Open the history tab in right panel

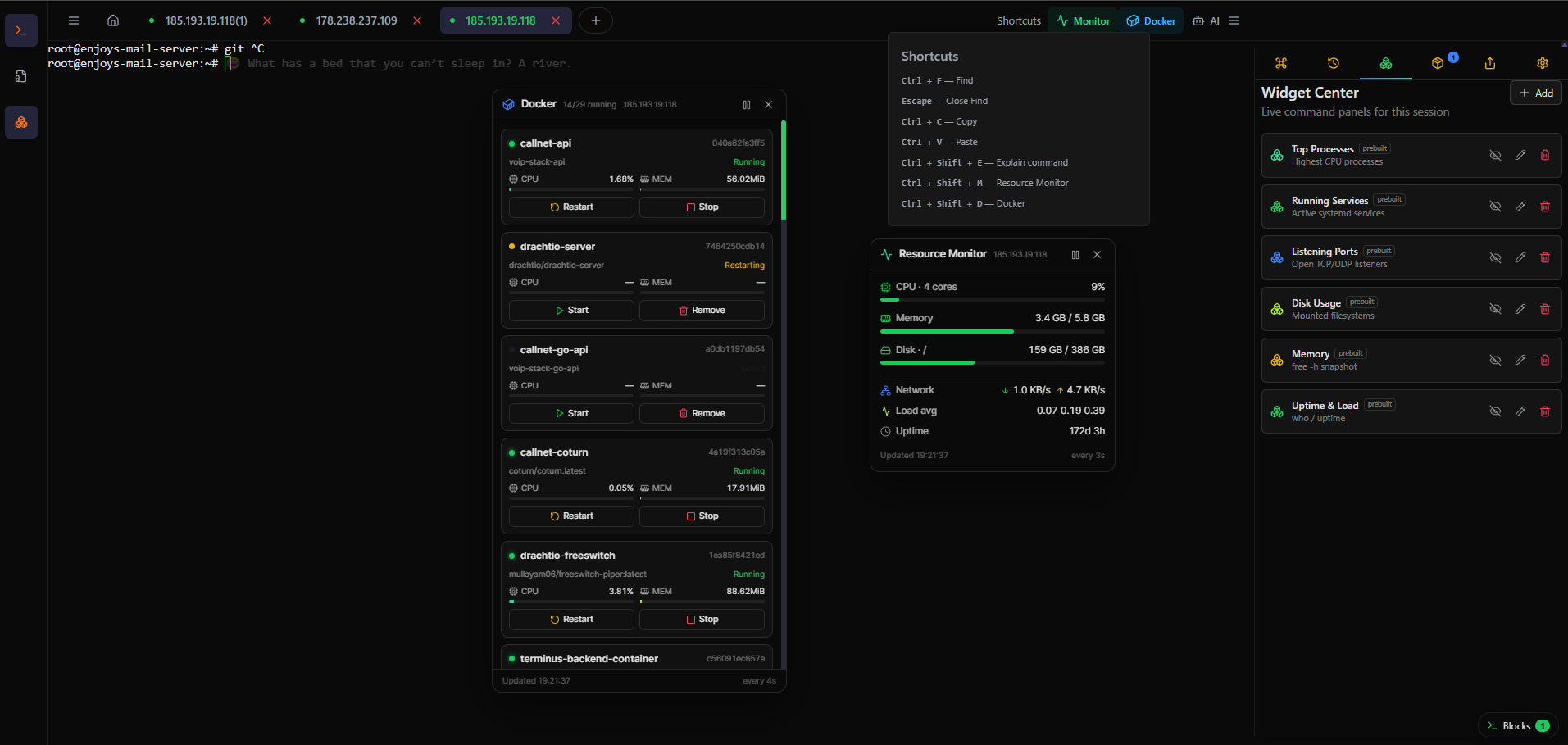pos(1334,63)
